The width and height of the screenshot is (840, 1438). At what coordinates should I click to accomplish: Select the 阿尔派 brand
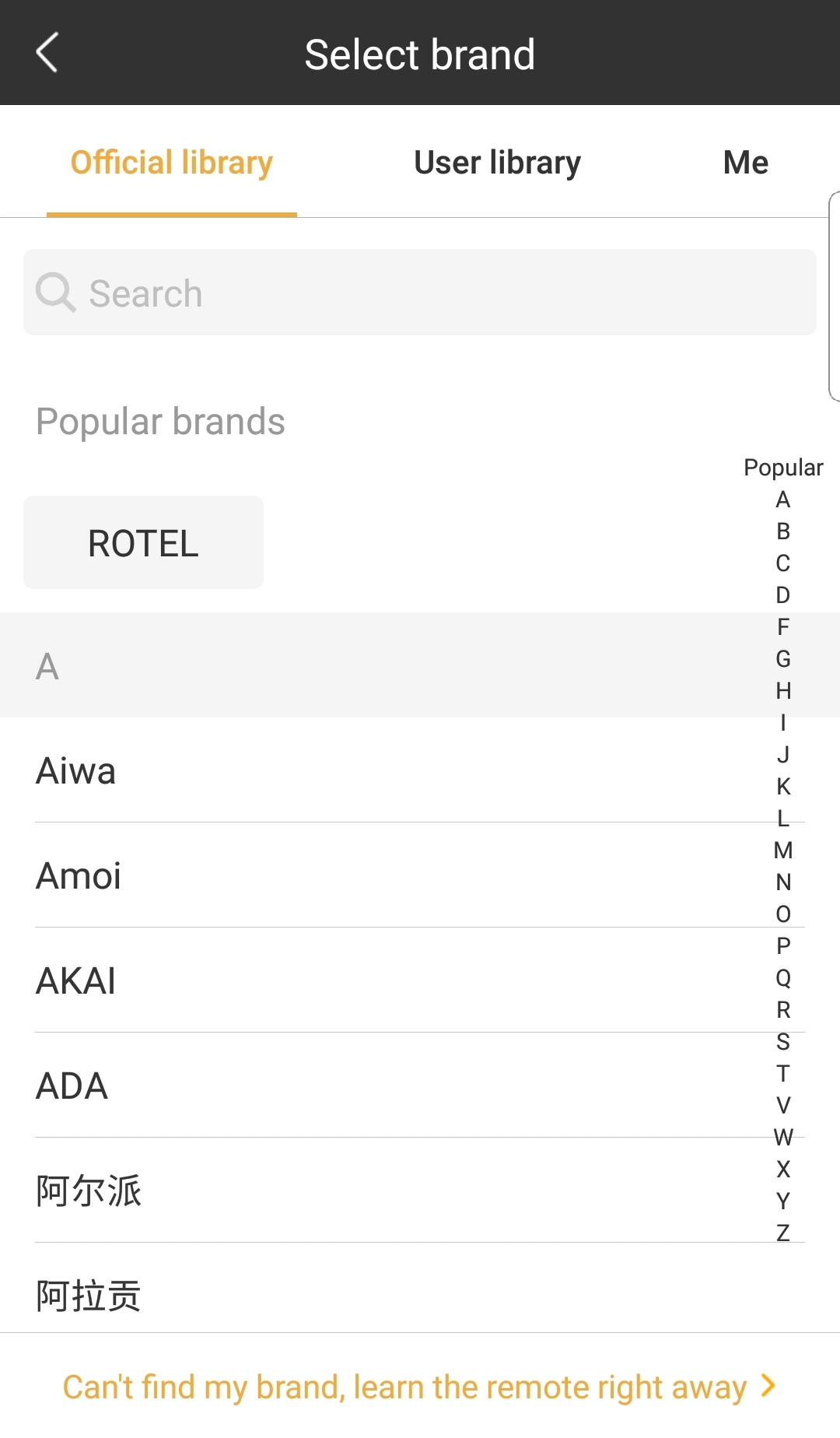89,1191
